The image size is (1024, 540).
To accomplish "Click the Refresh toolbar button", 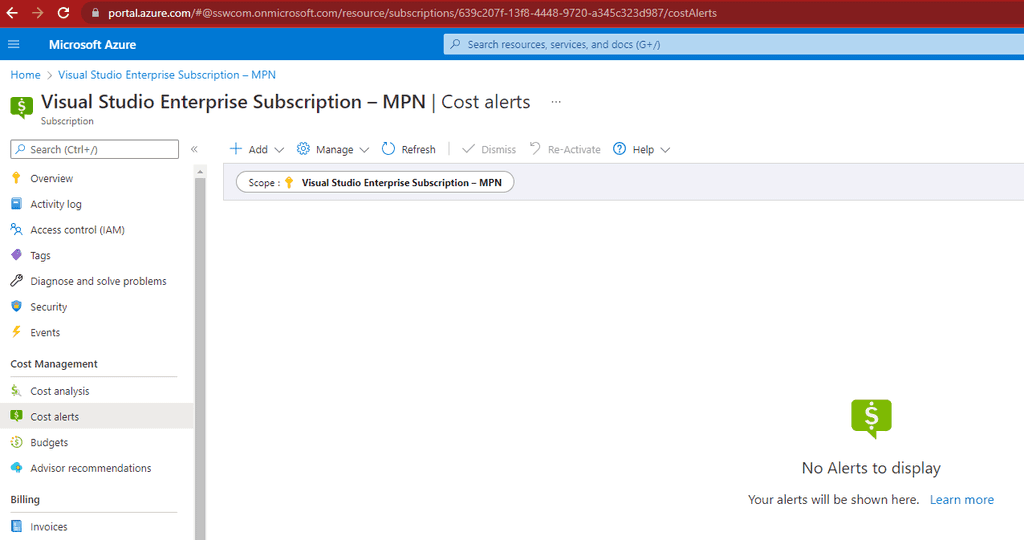I will click(409, 149).
